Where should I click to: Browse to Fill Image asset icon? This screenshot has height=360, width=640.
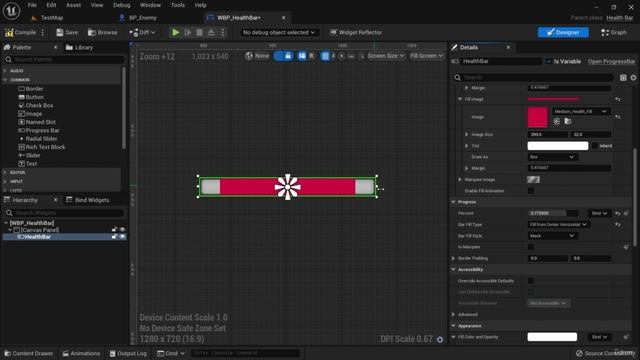(568, 121)
